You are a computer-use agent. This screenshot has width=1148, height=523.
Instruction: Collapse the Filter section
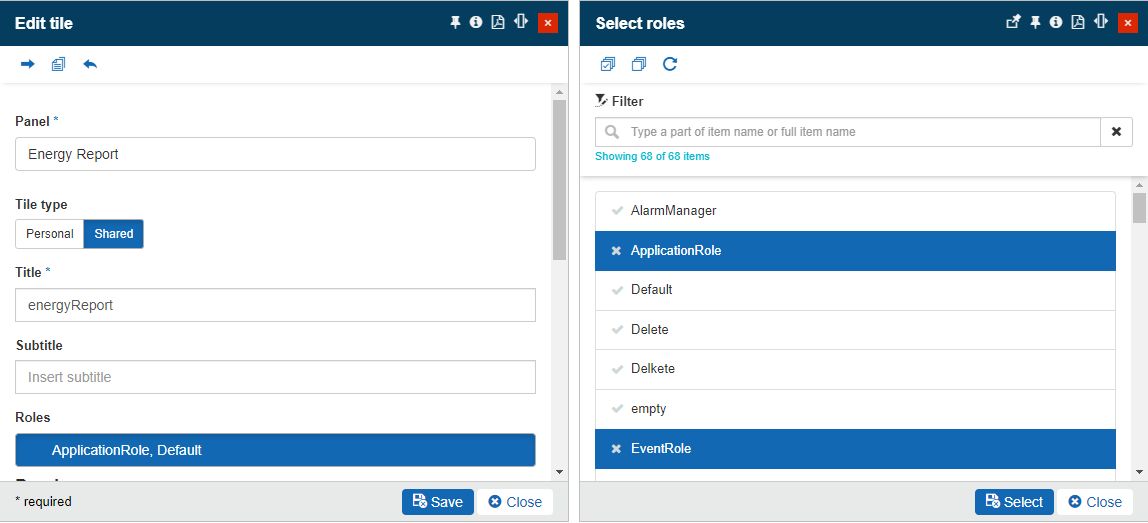point(619,101)
